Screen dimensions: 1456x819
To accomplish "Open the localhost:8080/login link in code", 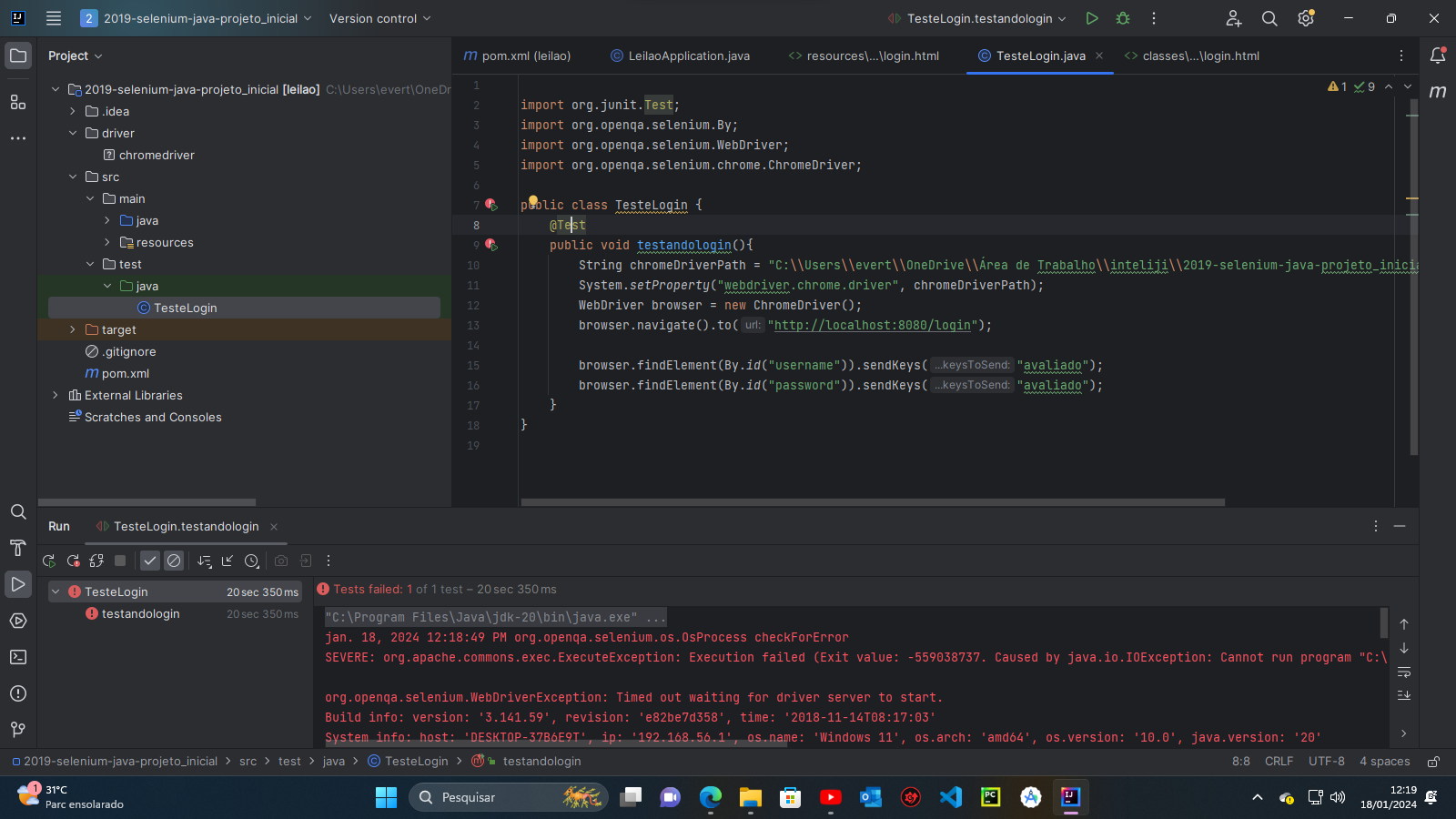I will tap(873, 325).
